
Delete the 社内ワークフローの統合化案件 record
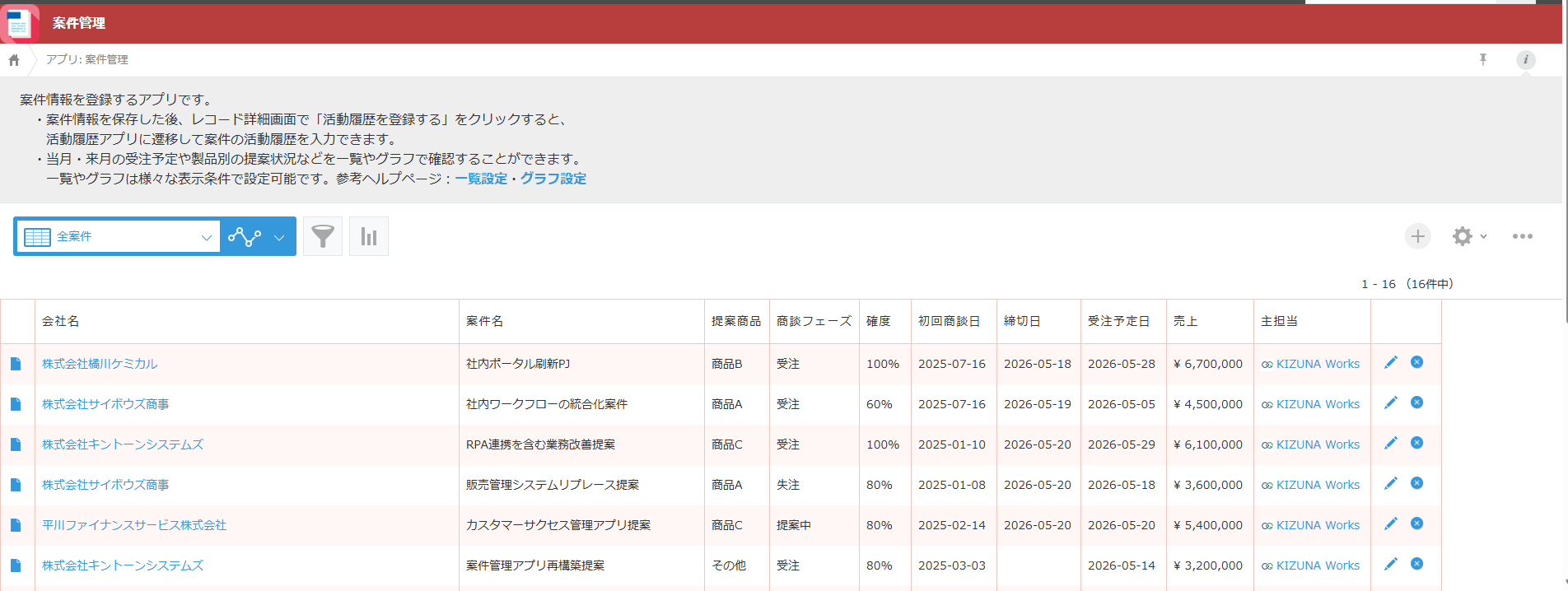coord(1417,403)
